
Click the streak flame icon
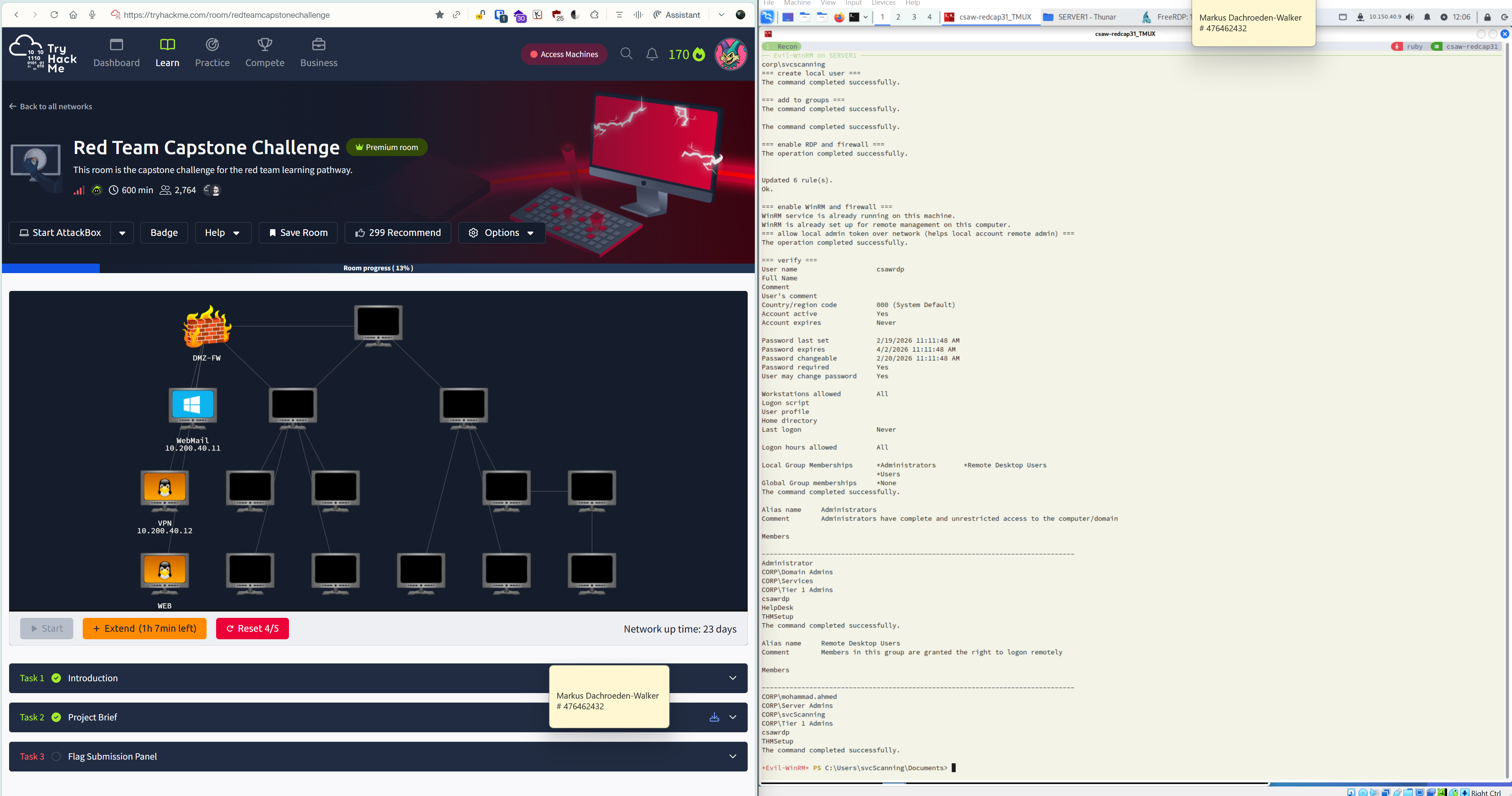[699, 55]
